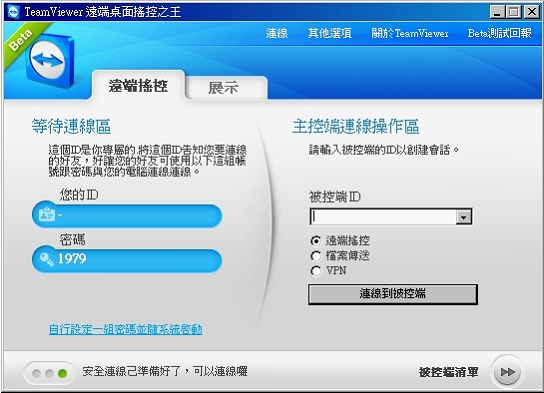Screen dimensions: 544x393
Task: Minimize the TeamViewer window
Action: click(x=497, y=12)
